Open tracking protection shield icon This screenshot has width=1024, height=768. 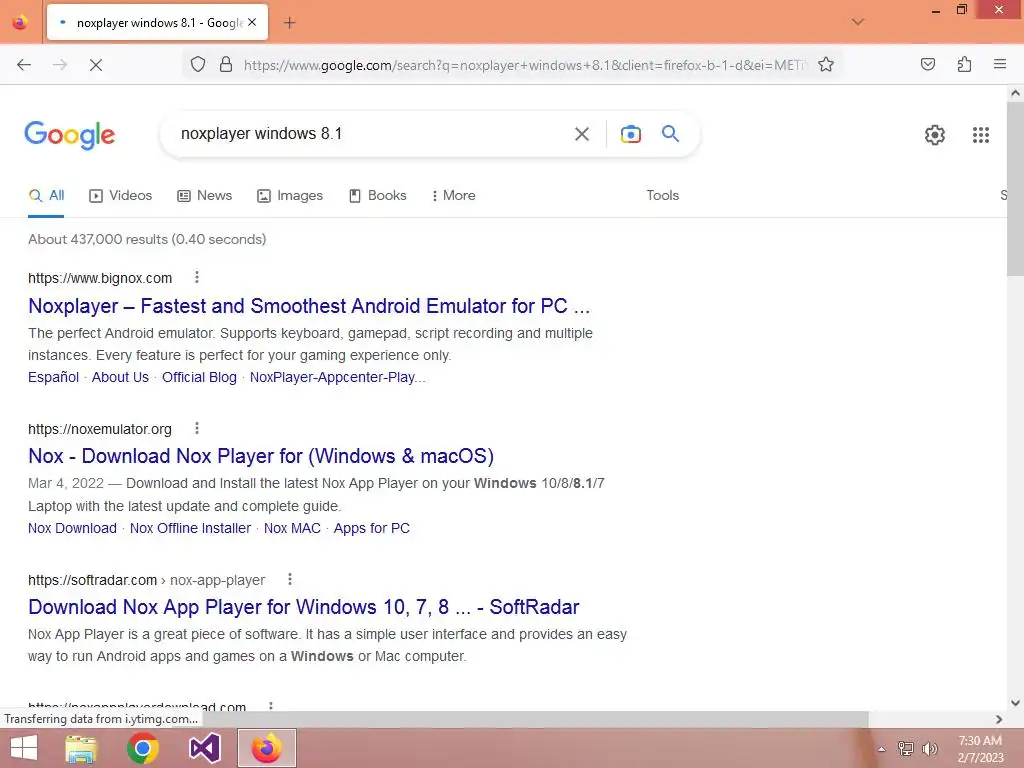198,64
